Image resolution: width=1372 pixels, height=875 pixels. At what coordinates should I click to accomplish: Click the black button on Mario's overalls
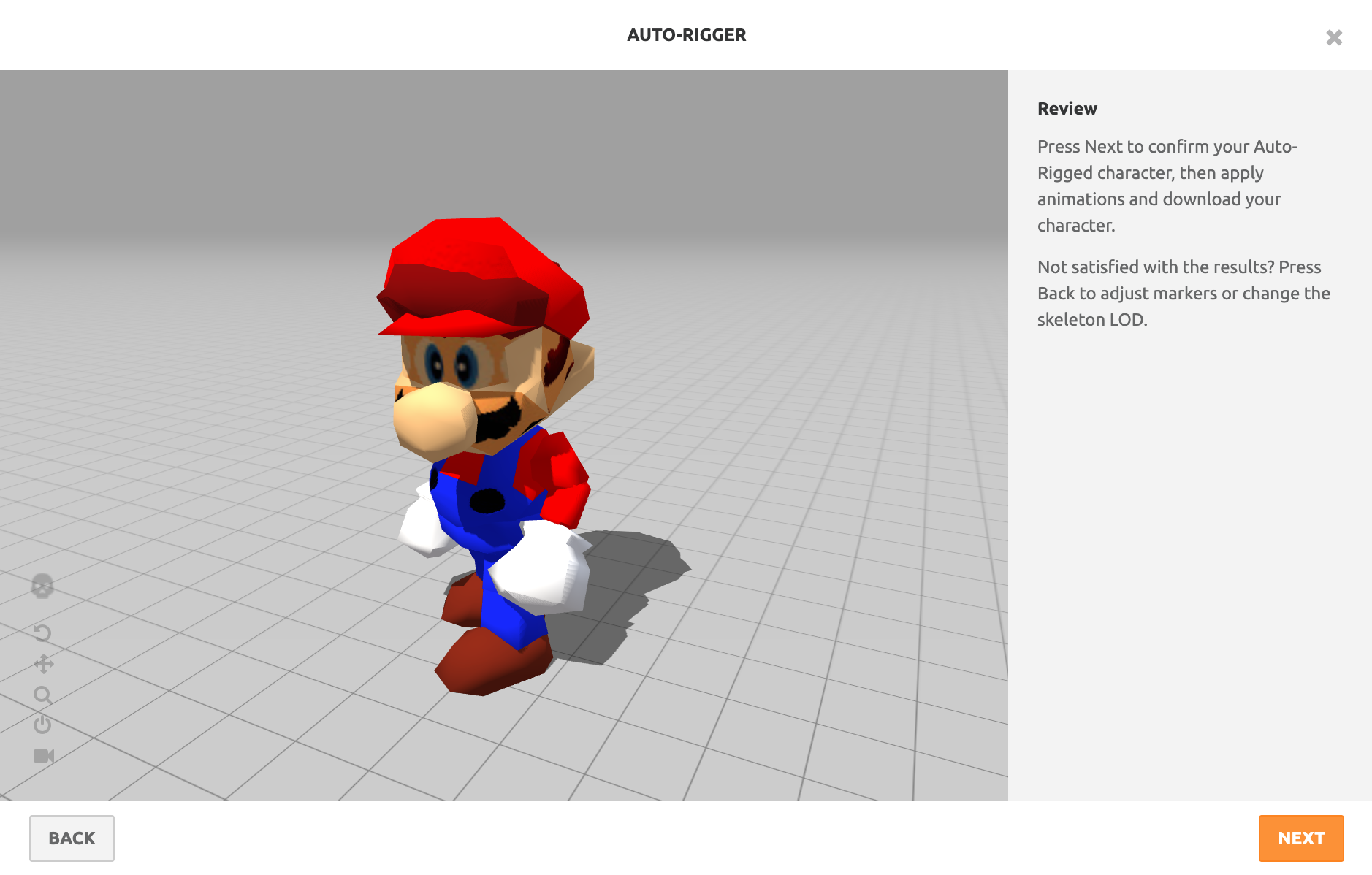pos(487,501)
